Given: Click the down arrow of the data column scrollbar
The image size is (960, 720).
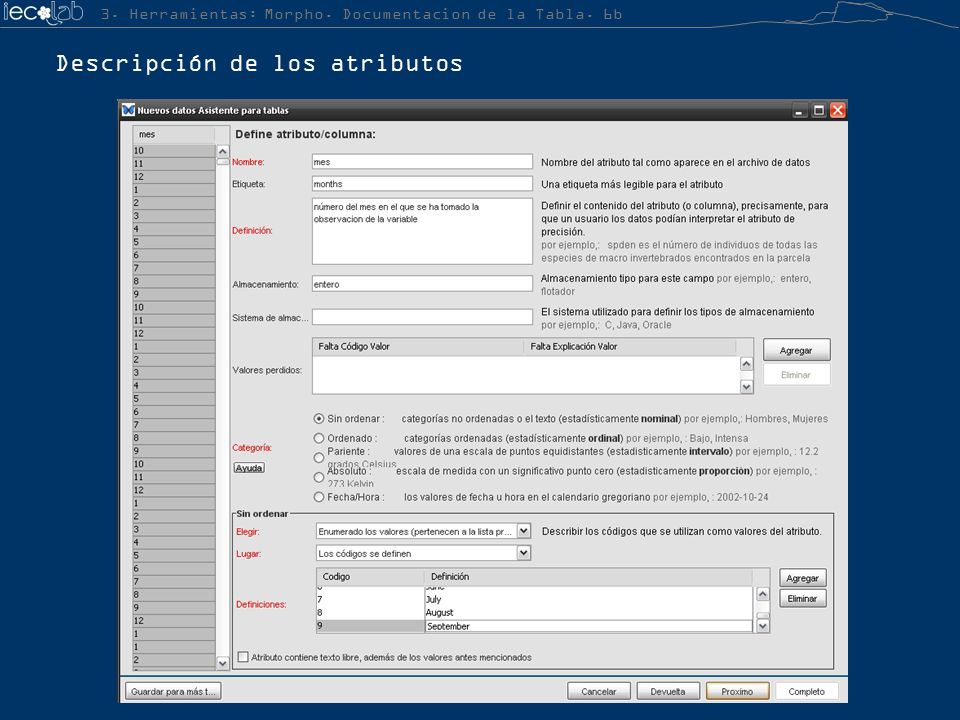Looking at the screenshot, I should point(223,662).
